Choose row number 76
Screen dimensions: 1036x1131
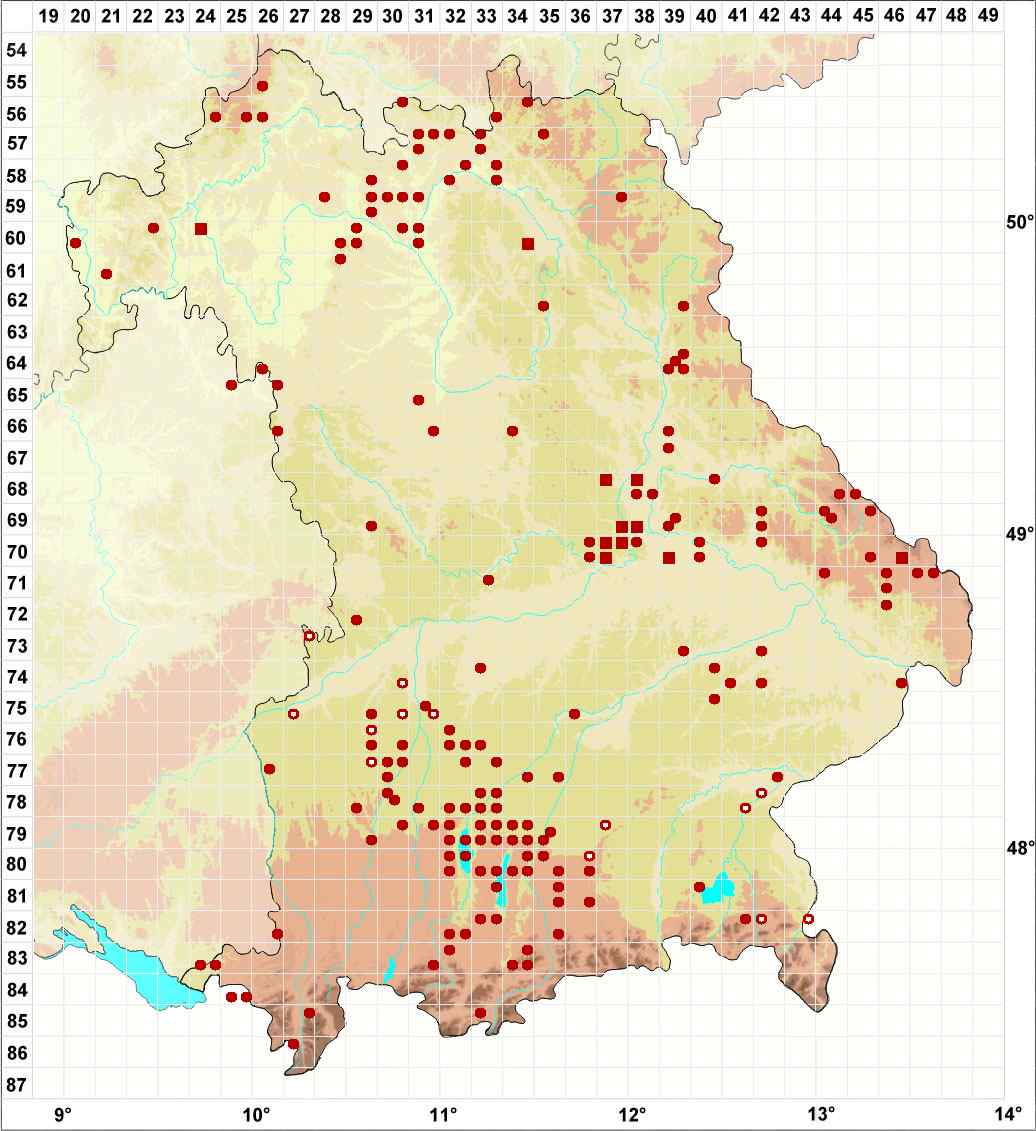coord(17,739)
